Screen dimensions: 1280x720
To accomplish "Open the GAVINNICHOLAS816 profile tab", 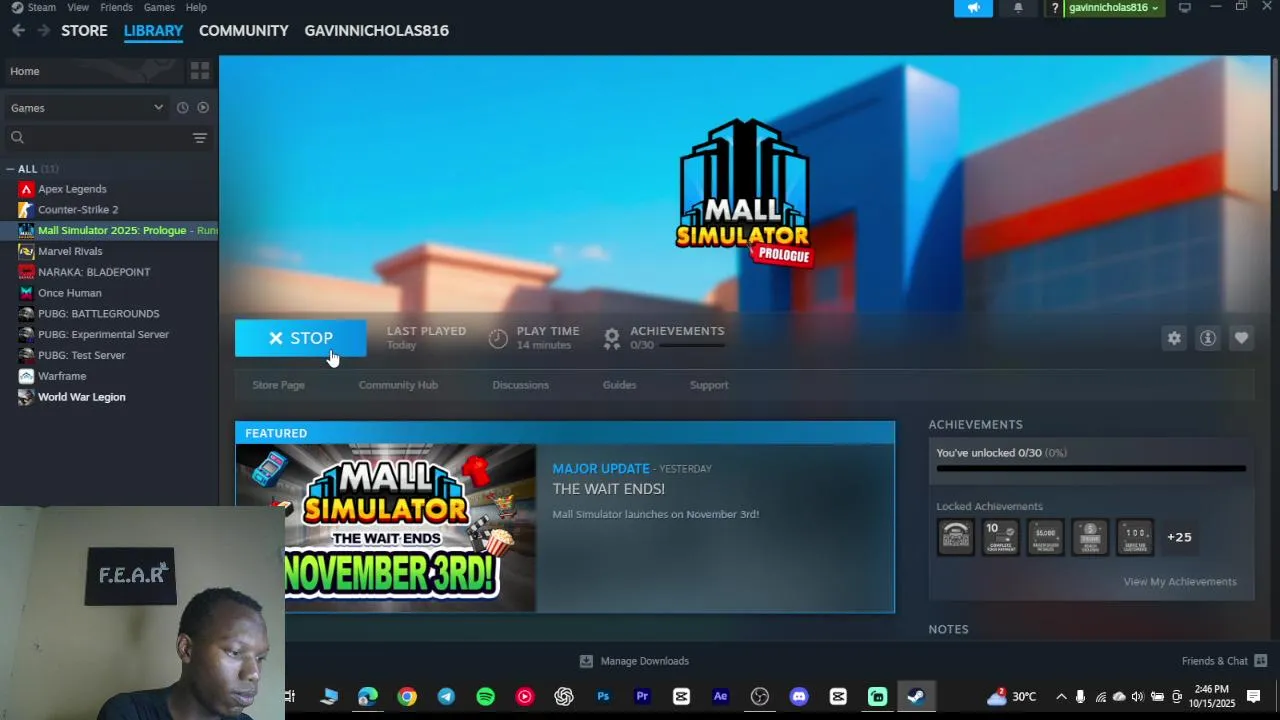I will 376,31.
